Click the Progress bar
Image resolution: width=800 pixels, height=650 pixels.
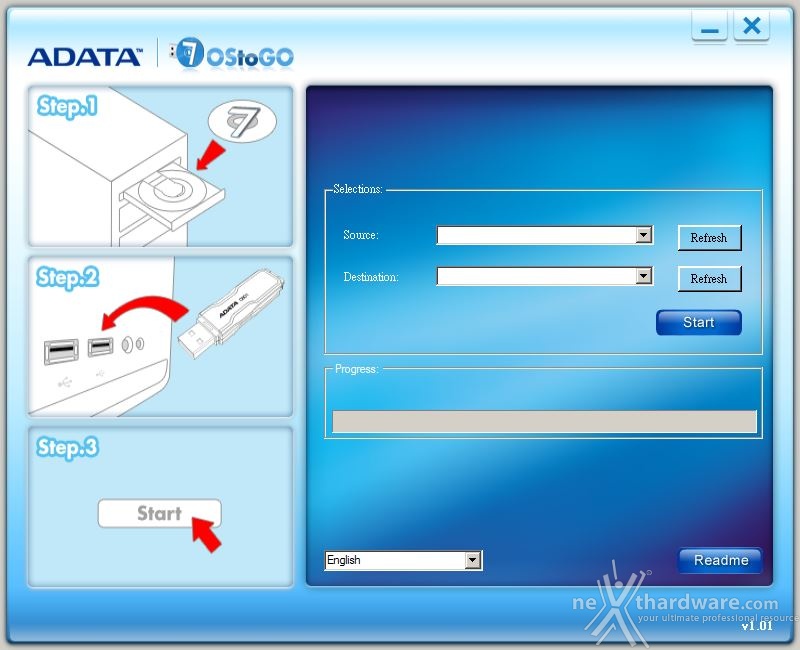pos(544,422)
